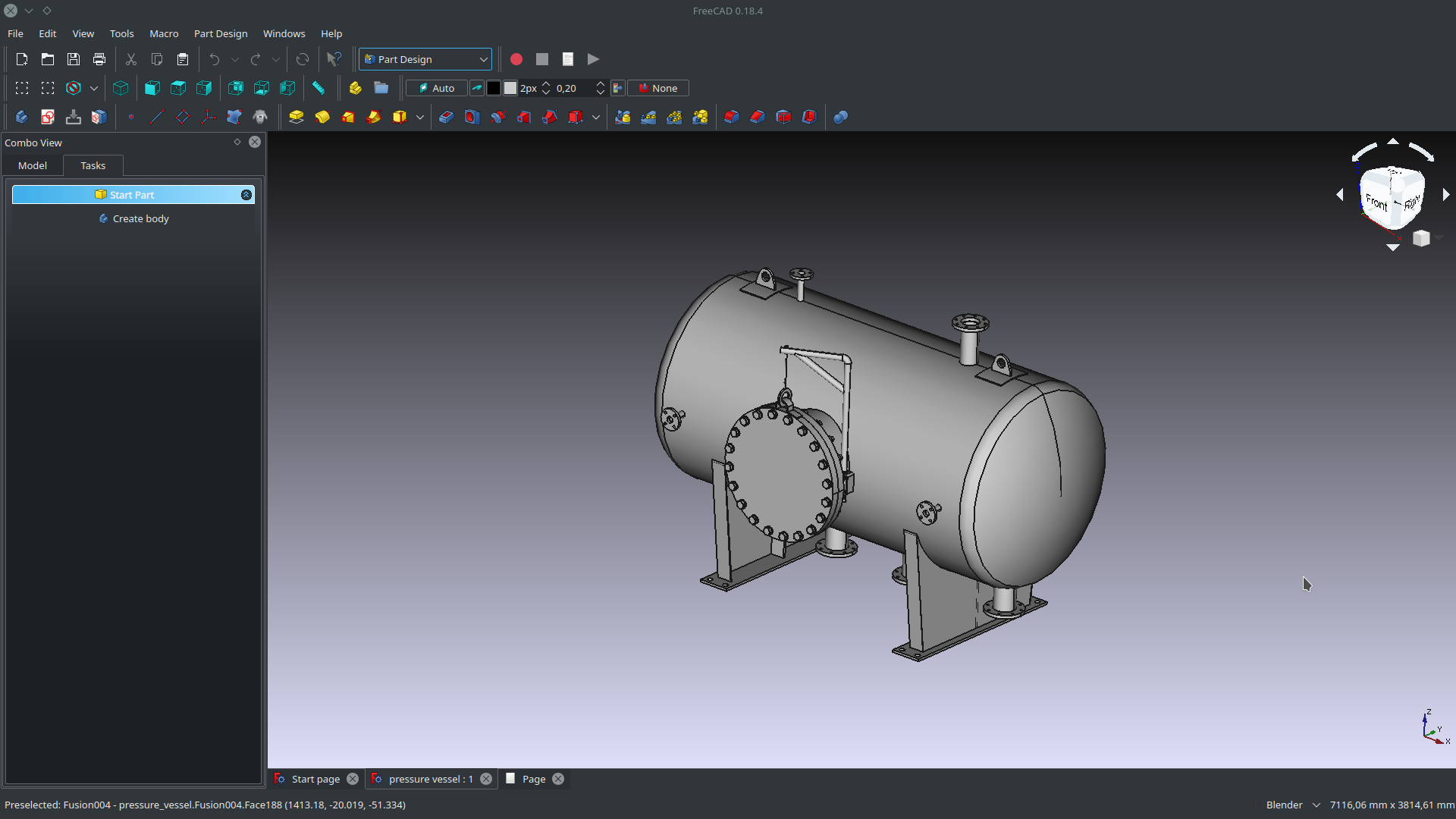Toggle construction mode icon
Image resolution: width=1456 pixels, height=819 pixels.
click(477, 88)
